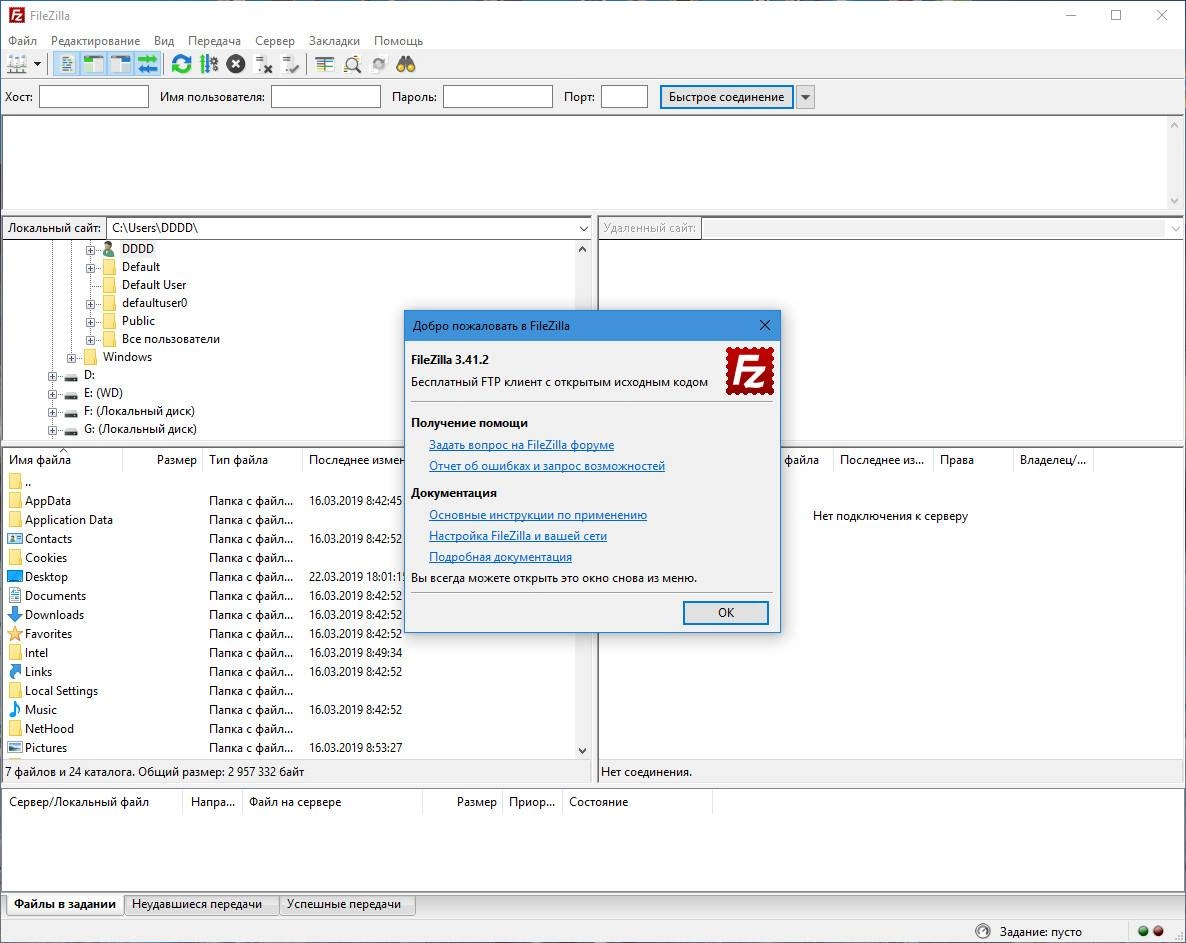Expand drive D: in tree
Screen dimensions: 1186x943
tap(52, 376)
